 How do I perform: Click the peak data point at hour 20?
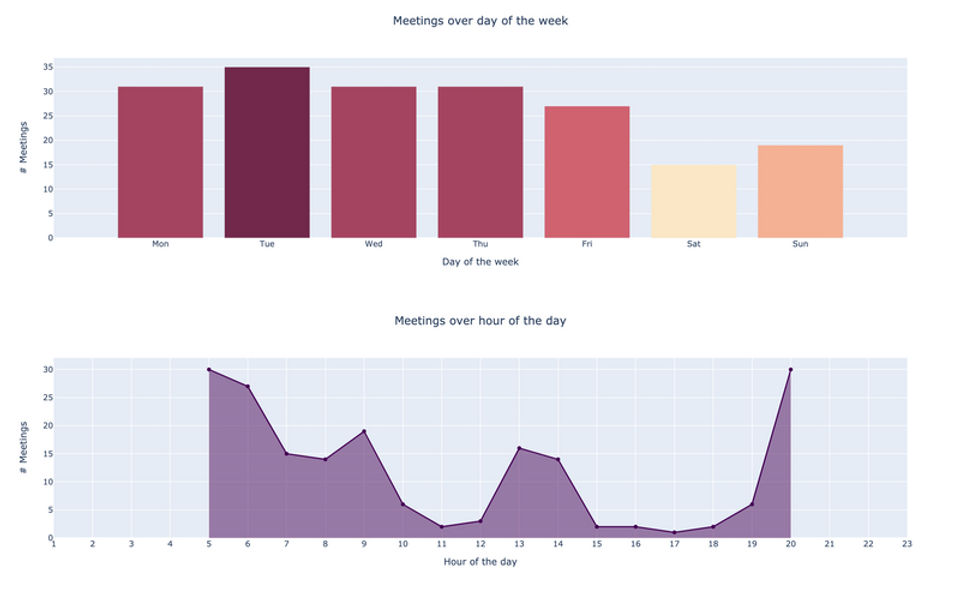pos(790,370)
